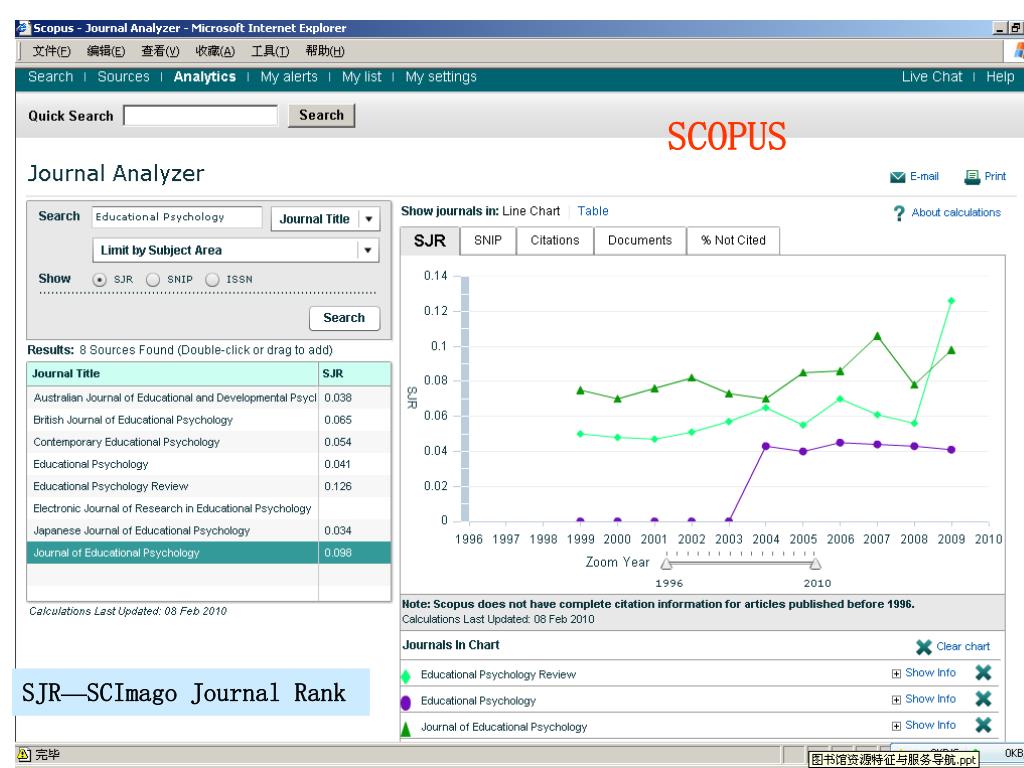Open the 工具(T) menu
Image resolution: width=1024 pixels, height=768 pixels.
pyautogui.click(x=270, y=51)
